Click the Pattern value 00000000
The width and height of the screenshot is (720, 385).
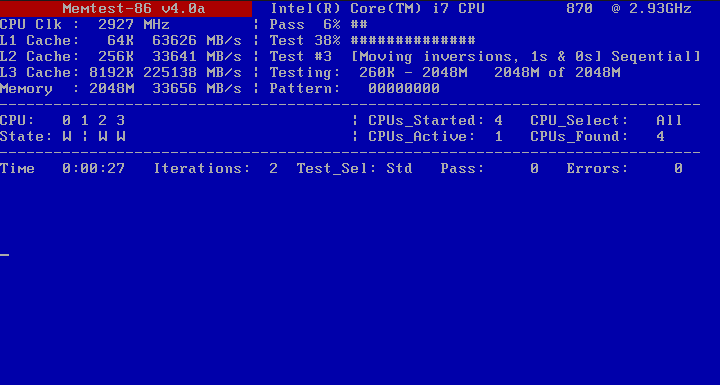[x=404, y=89]
